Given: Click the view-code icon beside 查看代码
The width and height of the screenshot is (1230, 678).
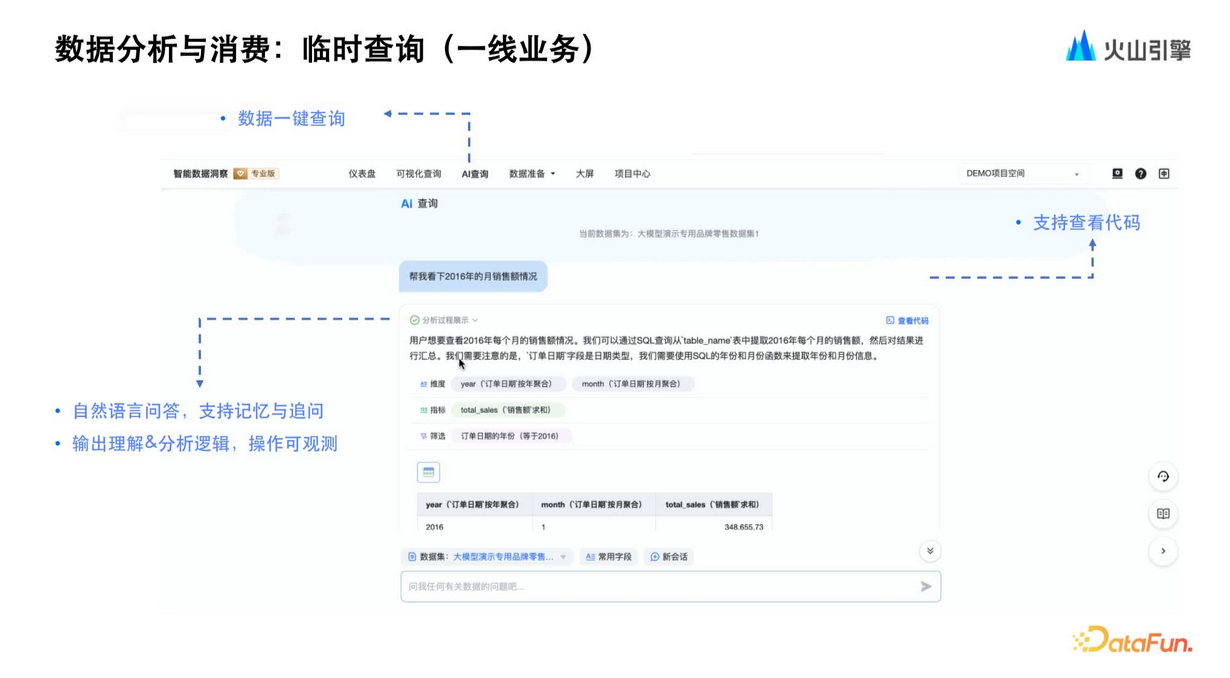Looking at the screenshot, I should (x=890, y=321).
